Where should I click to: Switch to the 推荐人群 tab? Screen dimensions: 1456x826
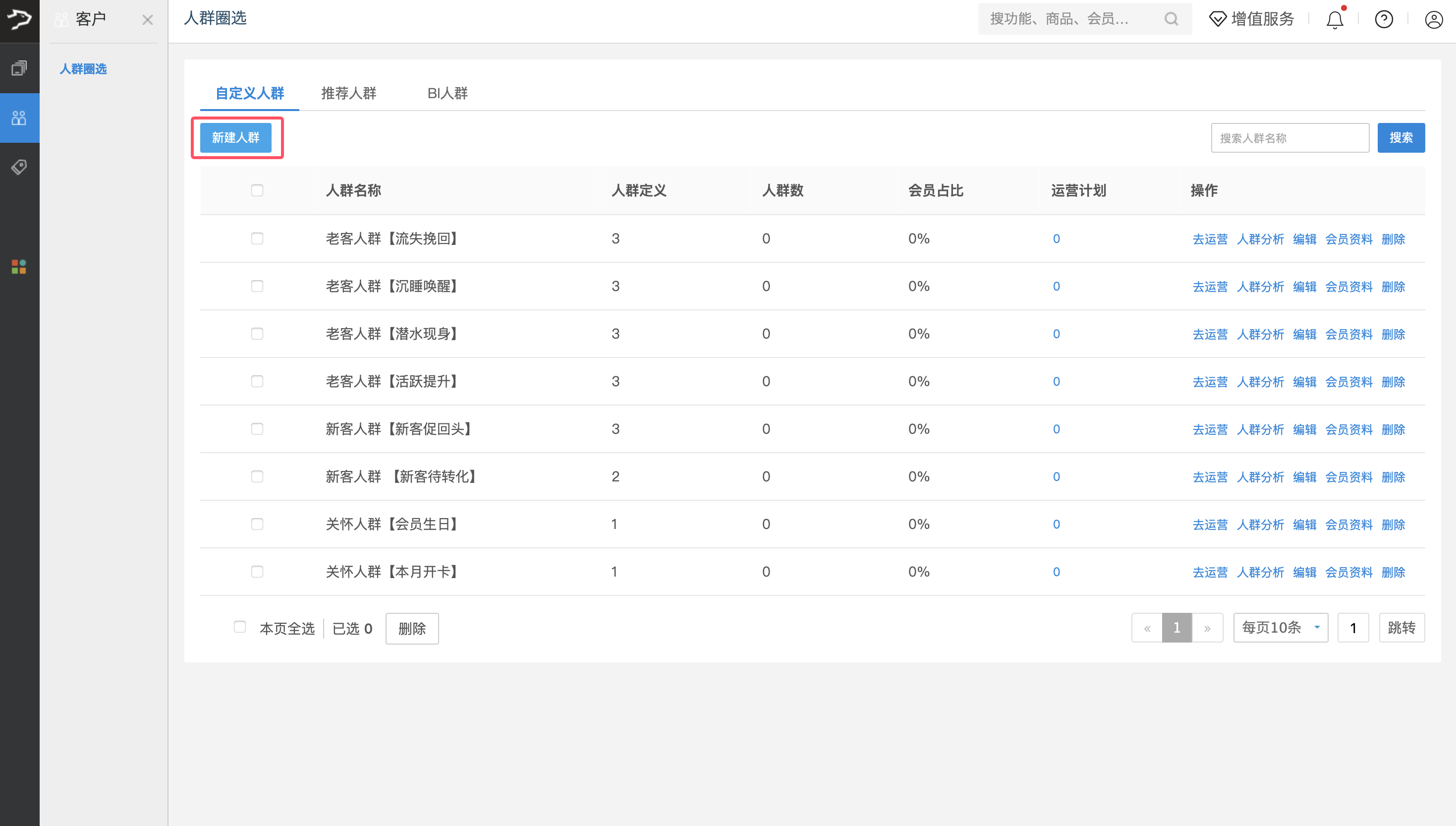click(x=349, y=93)
